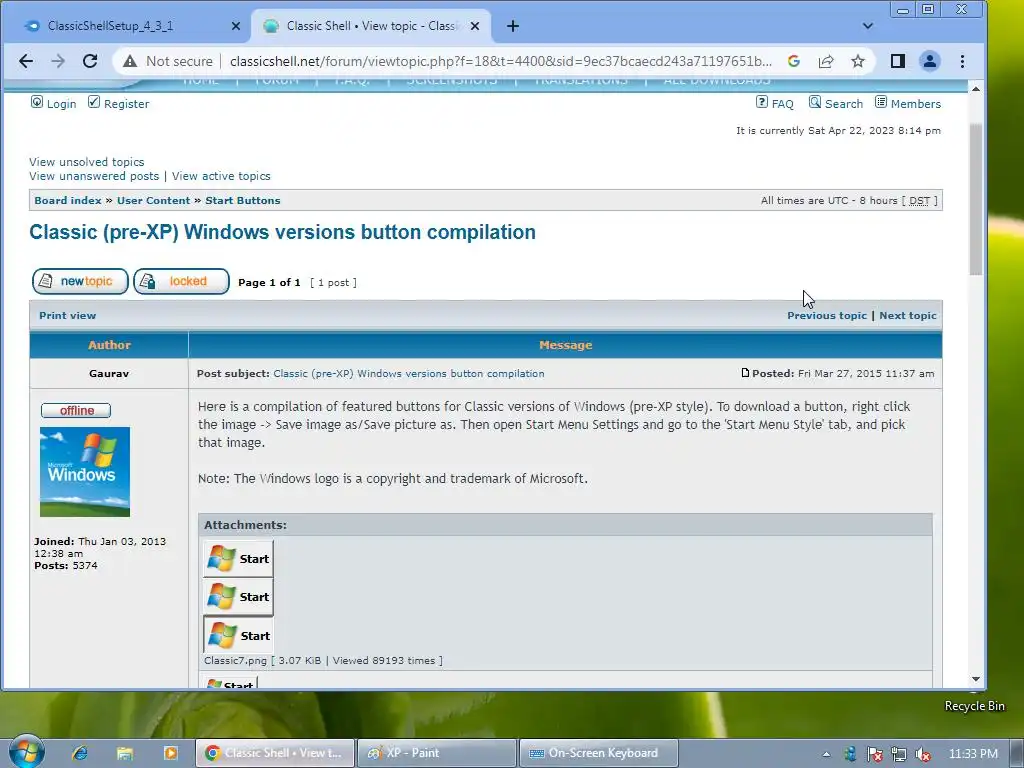
Task: Click the browser forward arrow
Action: pos(58,61)
